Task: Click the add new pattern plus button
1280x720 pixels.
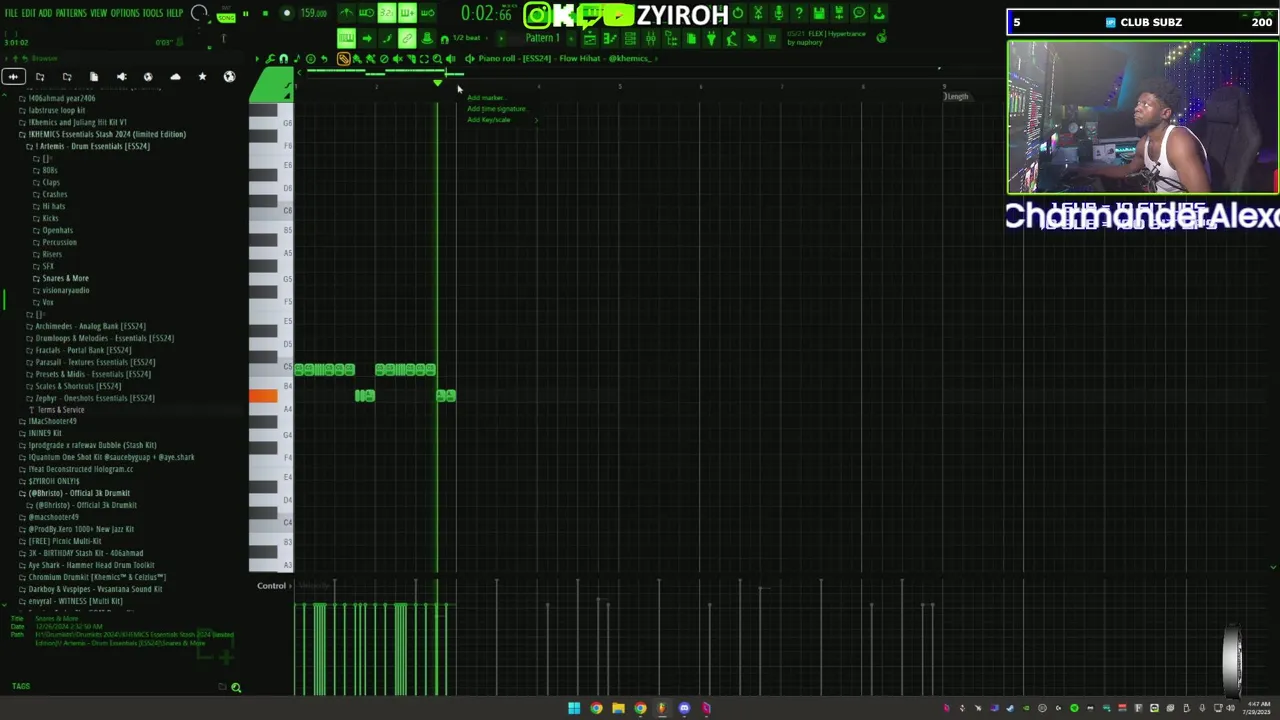Action: point(571,38)
